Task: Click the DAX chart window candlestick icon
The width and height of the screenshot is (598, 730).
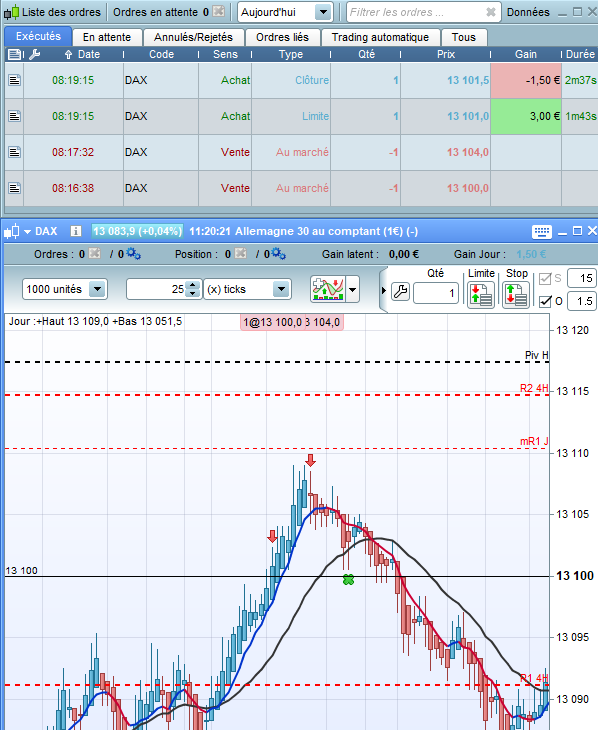Action: coord(12,231)
